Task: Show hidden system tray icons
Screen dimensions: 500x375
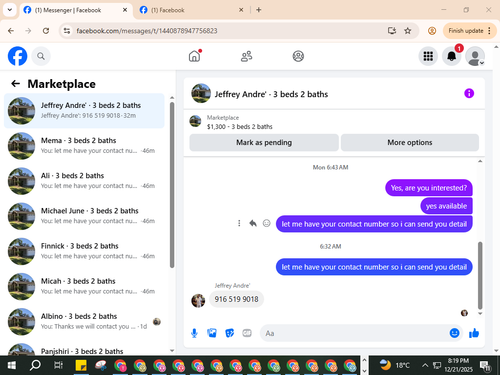Action: click(x=425, y=365)
